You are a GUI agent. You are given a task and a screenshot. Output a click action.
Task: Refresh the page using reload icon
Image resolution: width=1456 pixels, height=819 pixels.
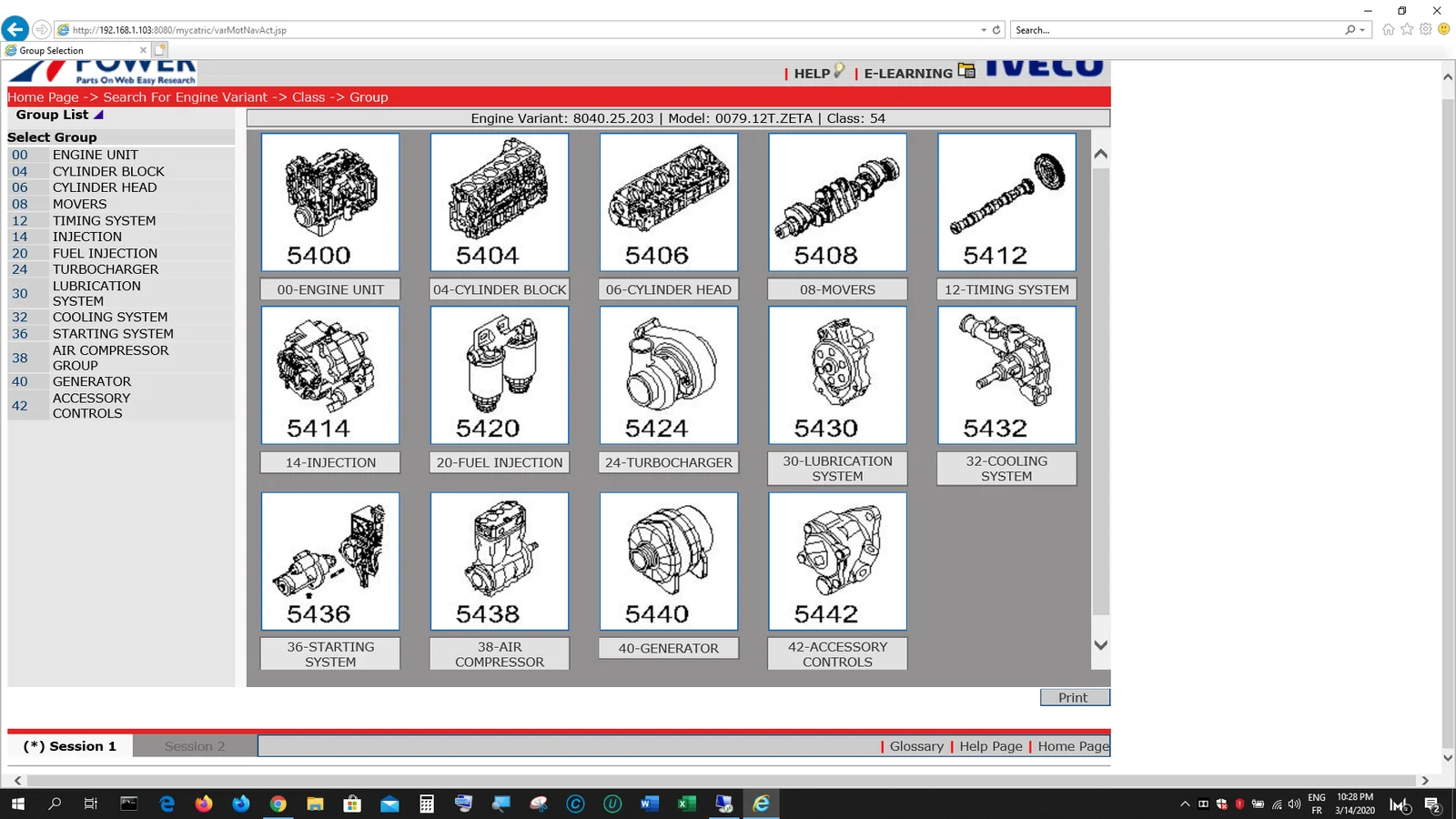(996, 30)
